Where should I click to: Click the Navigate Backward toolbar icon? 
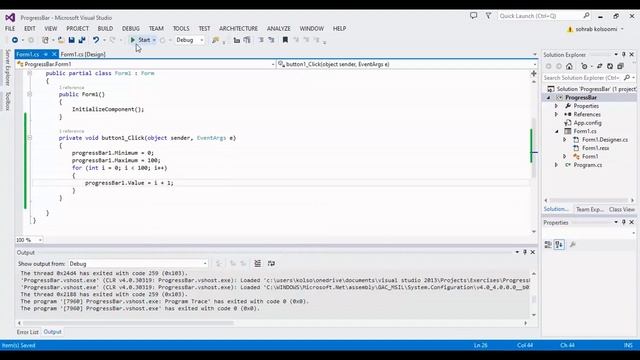tap(15, 40)
